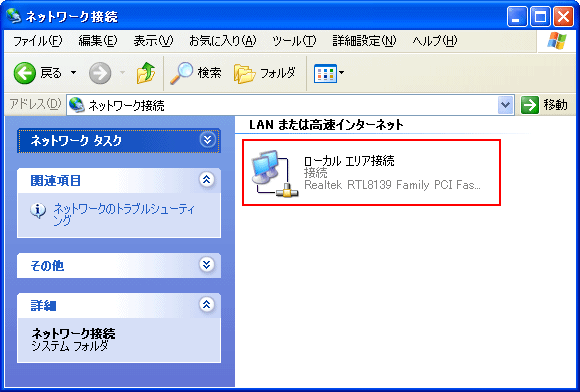This screenshot has height=392, width=580.
Task: Select the Local Area Connection (ローカル エリア接続) icon
Action: click(x=274, y=173)
